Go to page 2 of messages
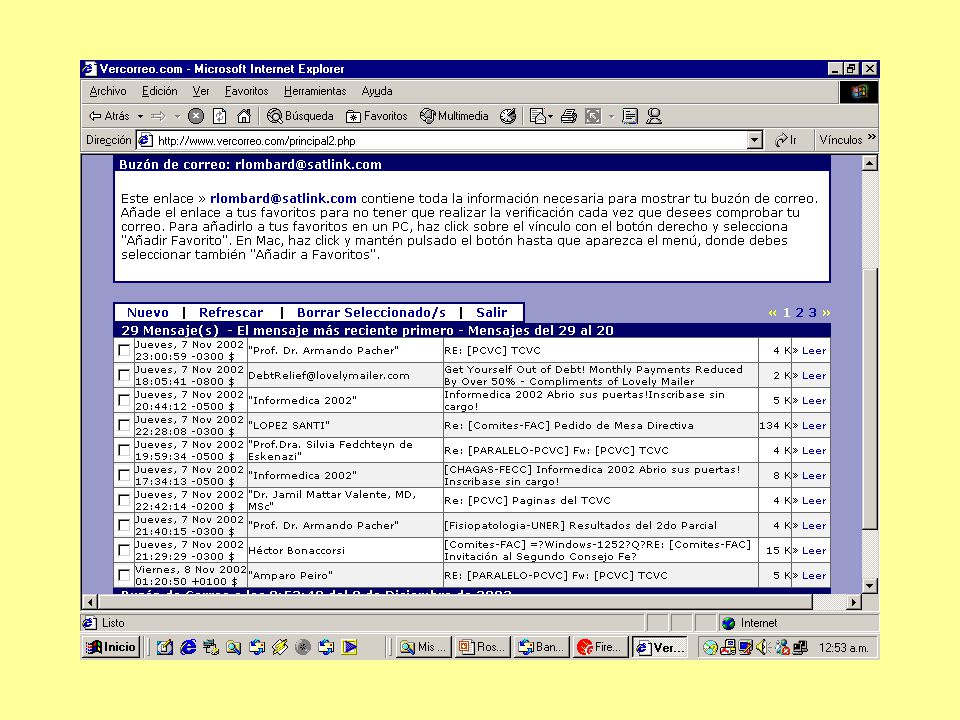The height and width of the screenshot is (720, 960). 799,312
